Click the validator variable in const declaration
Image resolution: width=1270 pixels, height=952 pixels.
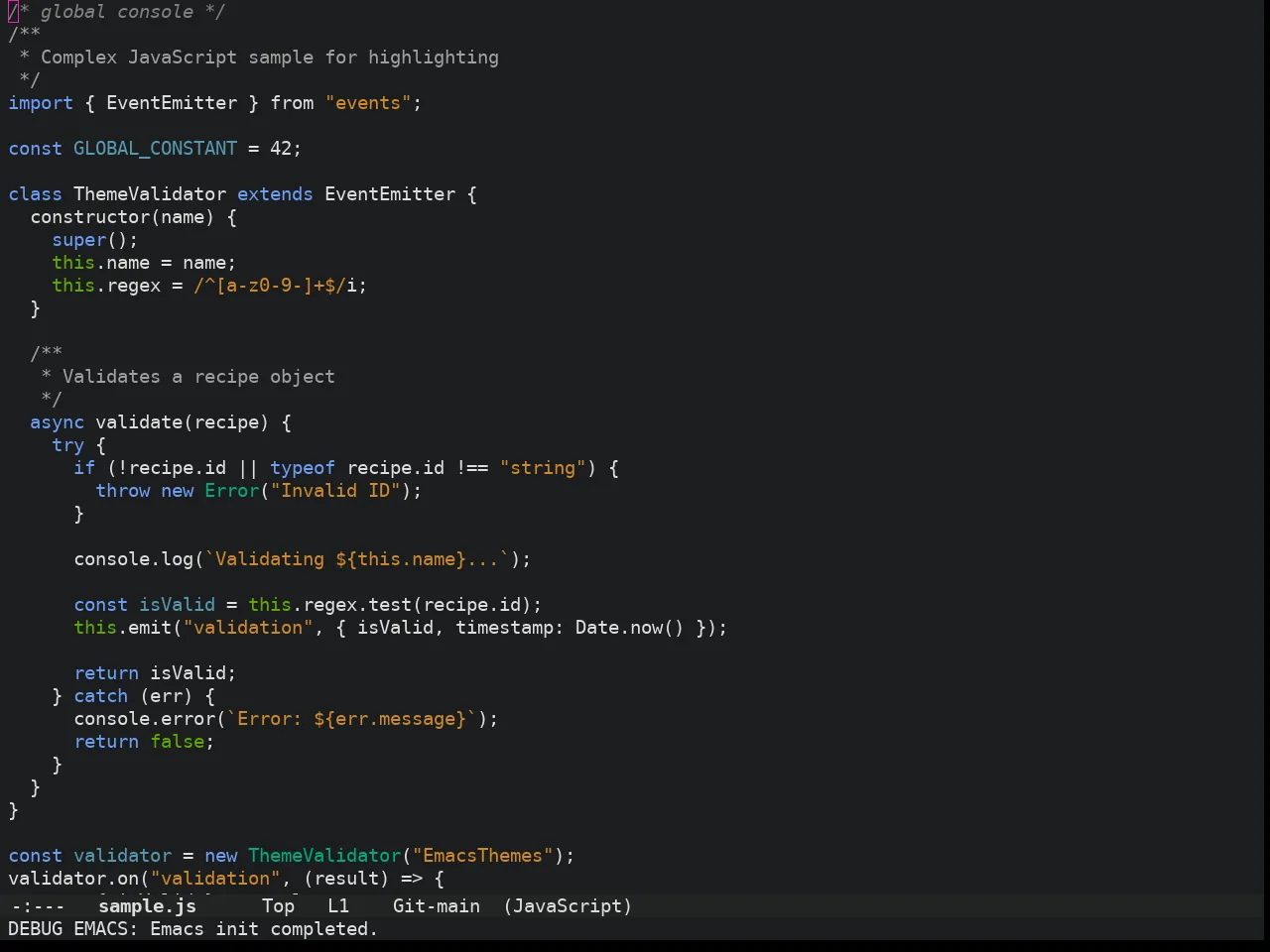[123, 856]
